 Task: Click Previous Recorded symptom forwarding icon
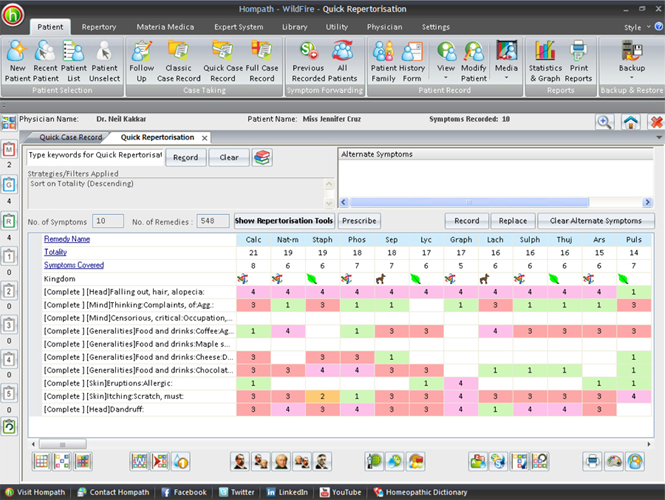[308, 61]
